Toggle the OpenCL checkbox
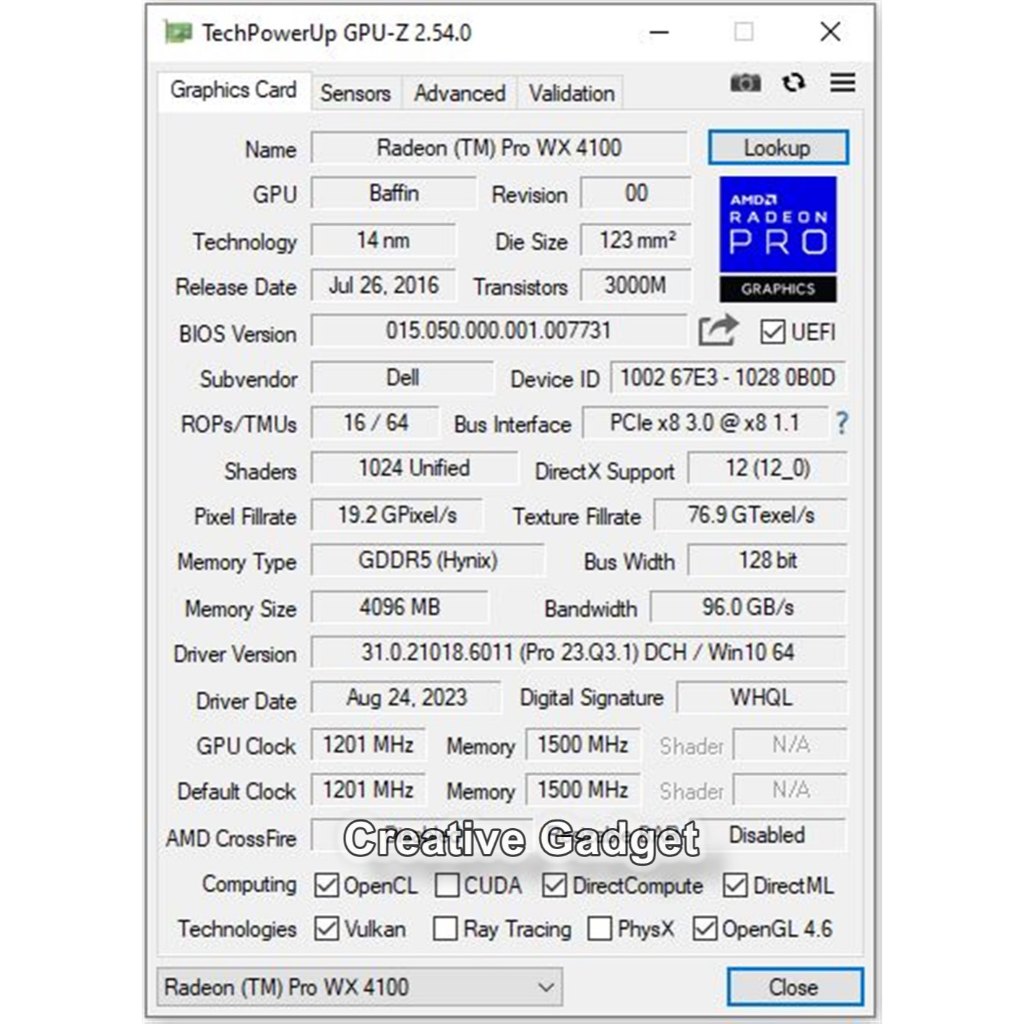 (326, 886)
